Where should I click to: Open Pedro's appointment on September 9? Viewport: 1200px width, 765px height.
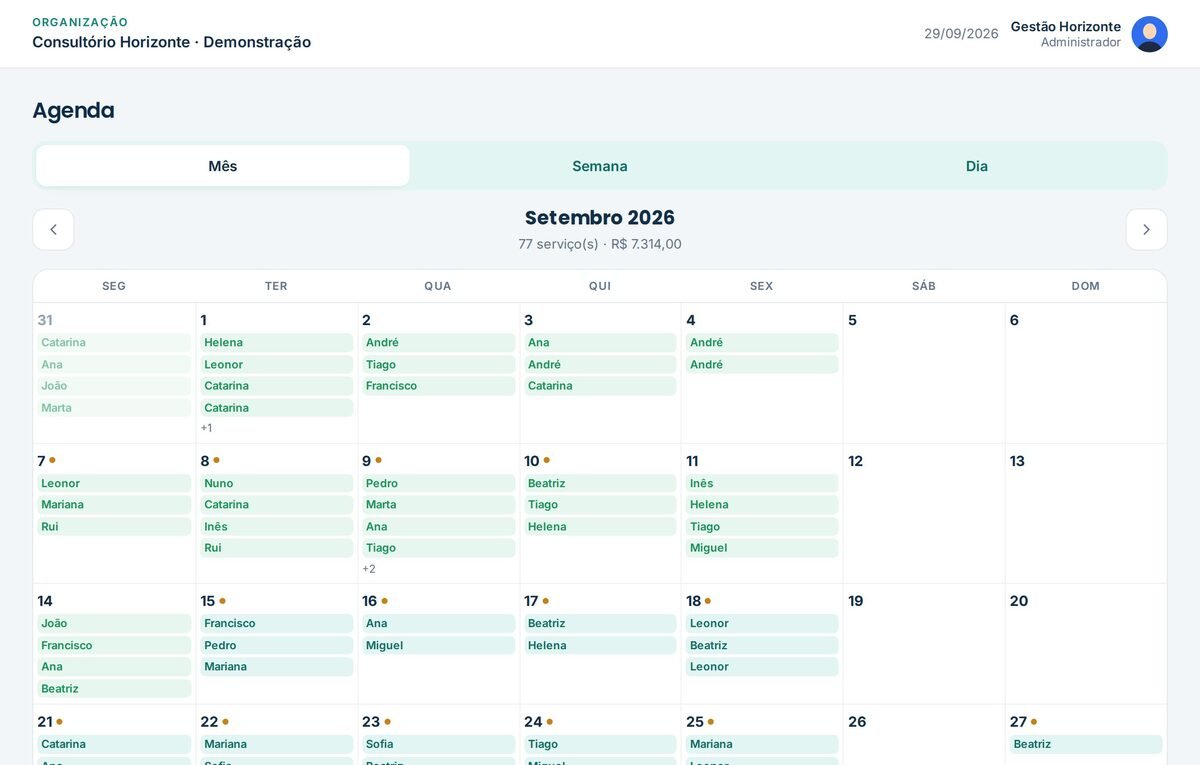click(439, 483)
